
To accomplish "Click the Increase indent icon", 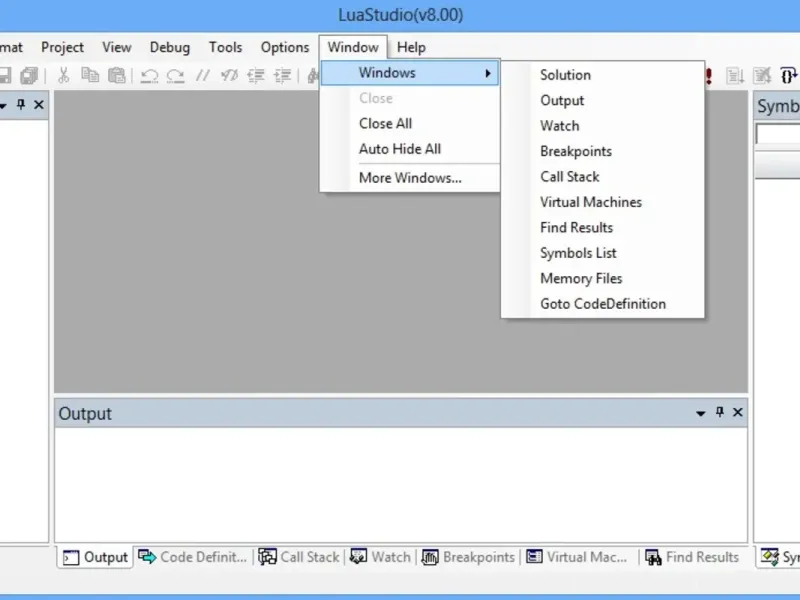I will pyautogui.click(x=282, y=76).
